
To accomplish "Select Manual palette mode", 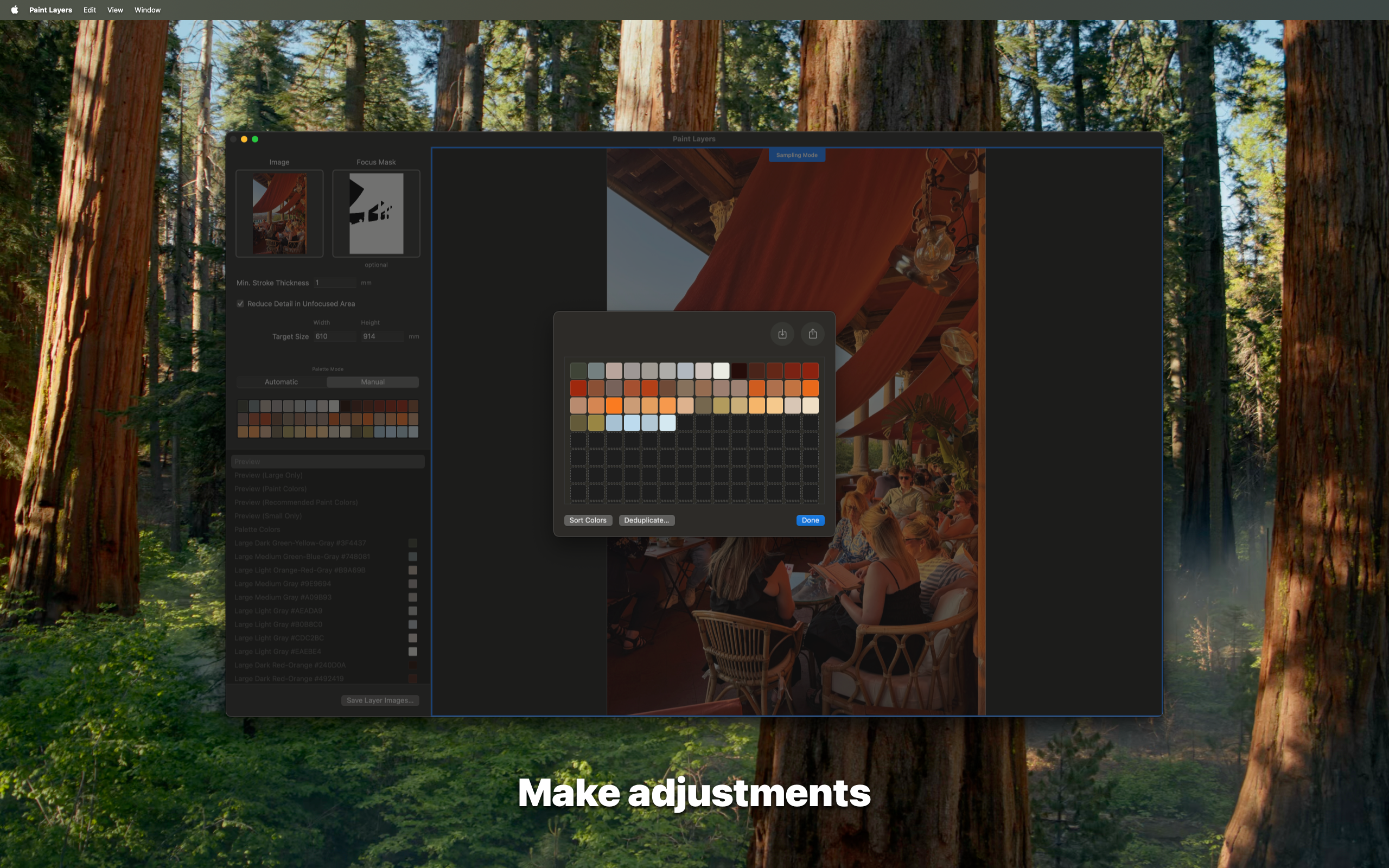I will coord(373,381).
